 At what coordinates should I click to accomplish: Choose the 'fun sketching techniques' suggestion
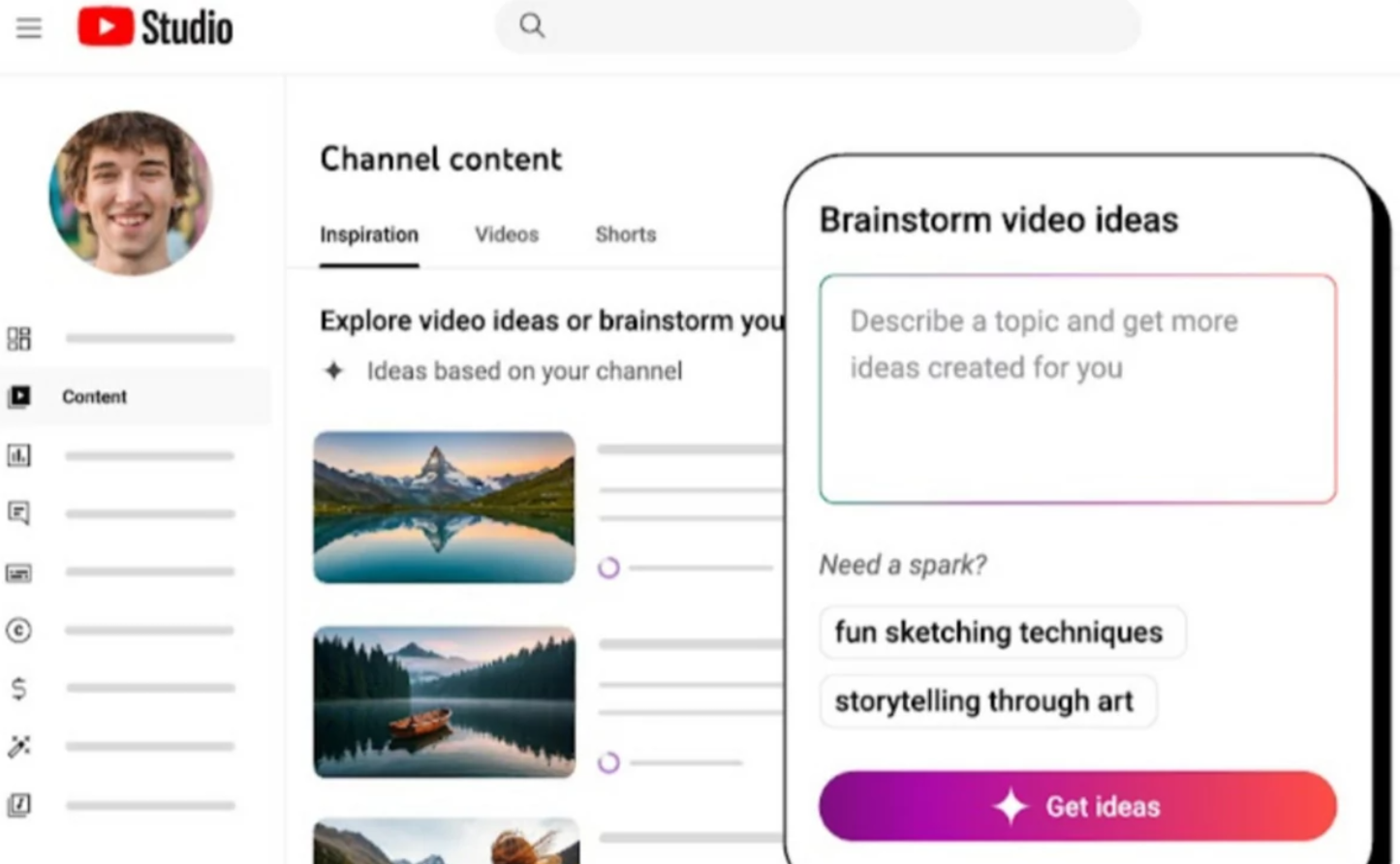coord(999,633)
